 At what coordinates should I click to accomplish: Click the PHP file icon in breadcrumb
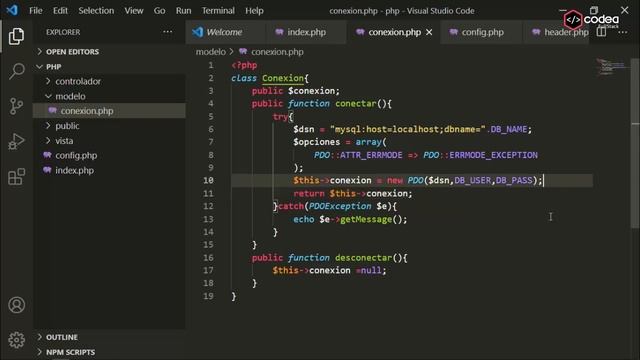pyautogui.click(x=243, y=51)
